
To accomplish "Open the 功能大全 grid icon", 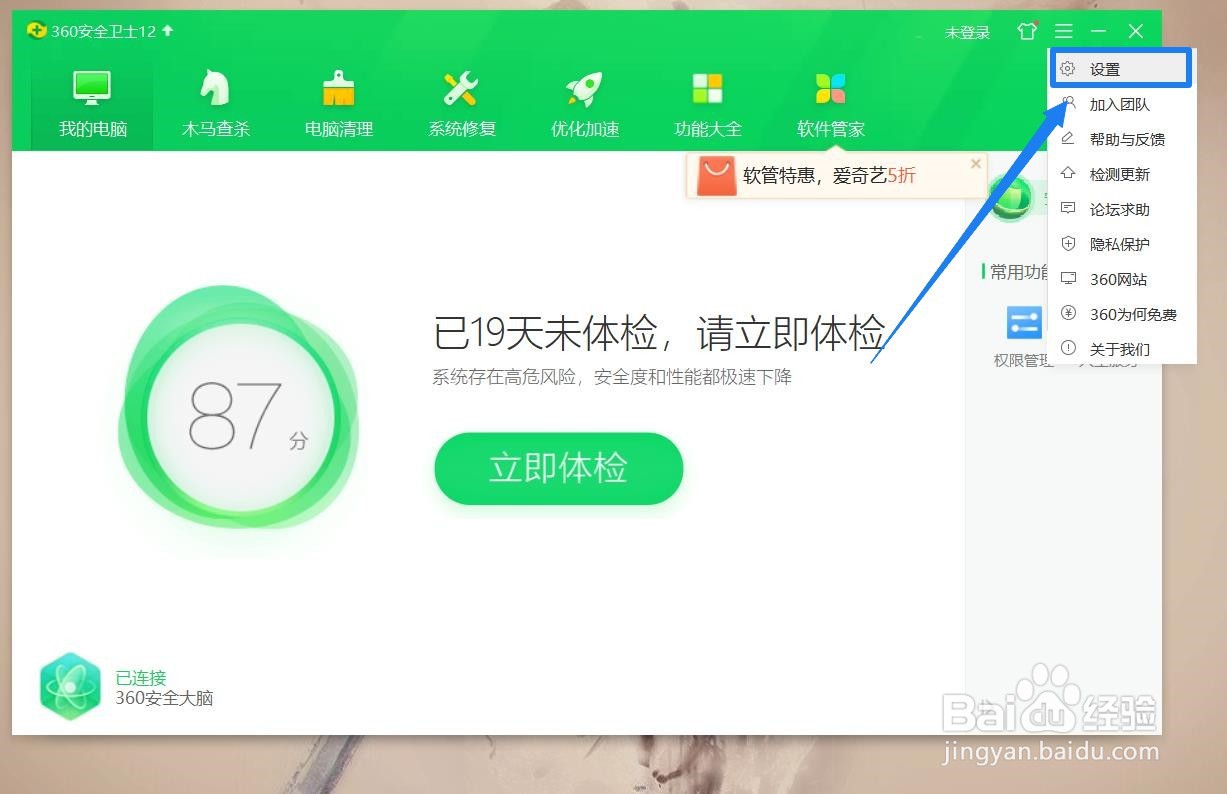I will [708, 88].
